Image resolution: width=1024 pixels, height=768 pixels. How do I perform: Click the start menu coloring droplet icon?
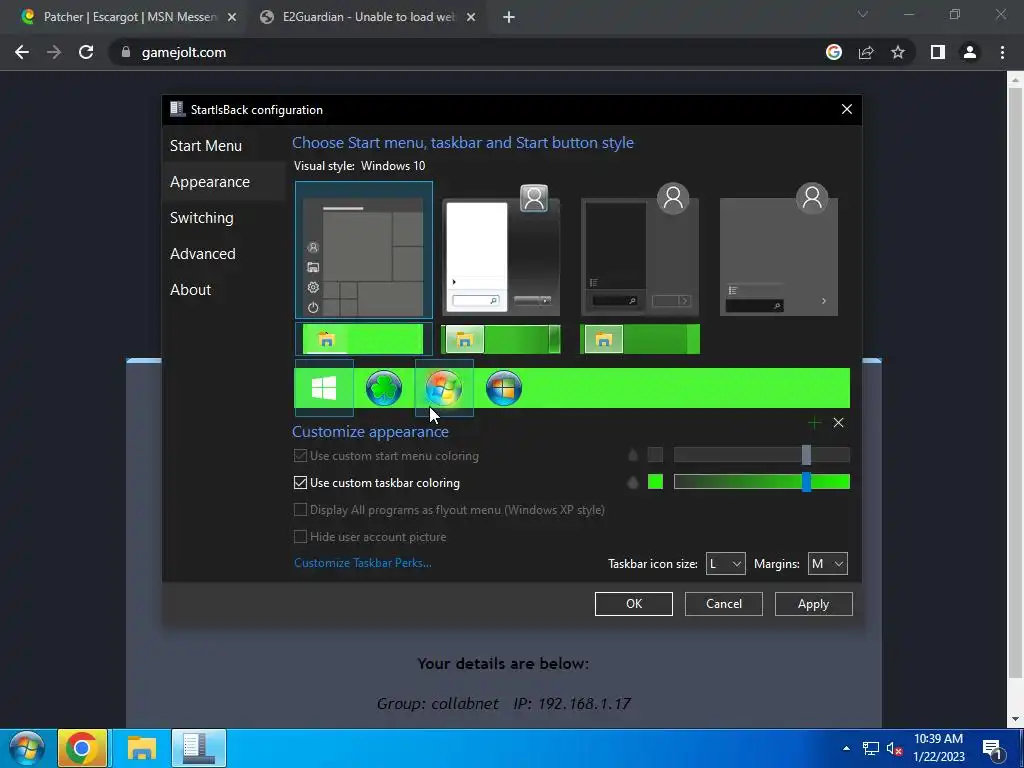click(x=633, y=455)
